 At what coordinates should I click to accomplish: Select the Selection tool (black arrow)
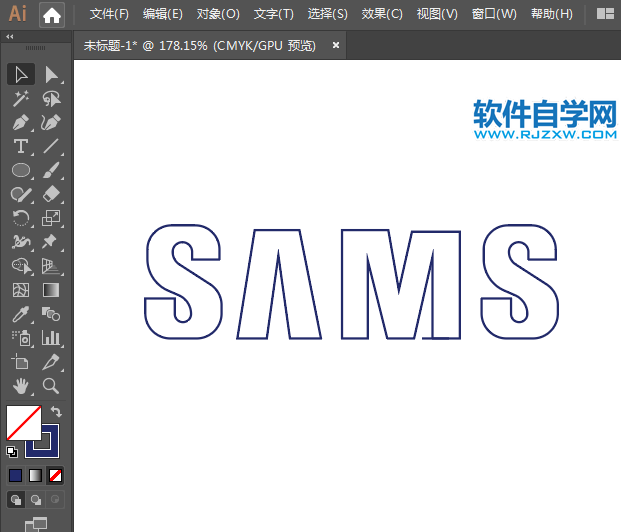point(21,74)
